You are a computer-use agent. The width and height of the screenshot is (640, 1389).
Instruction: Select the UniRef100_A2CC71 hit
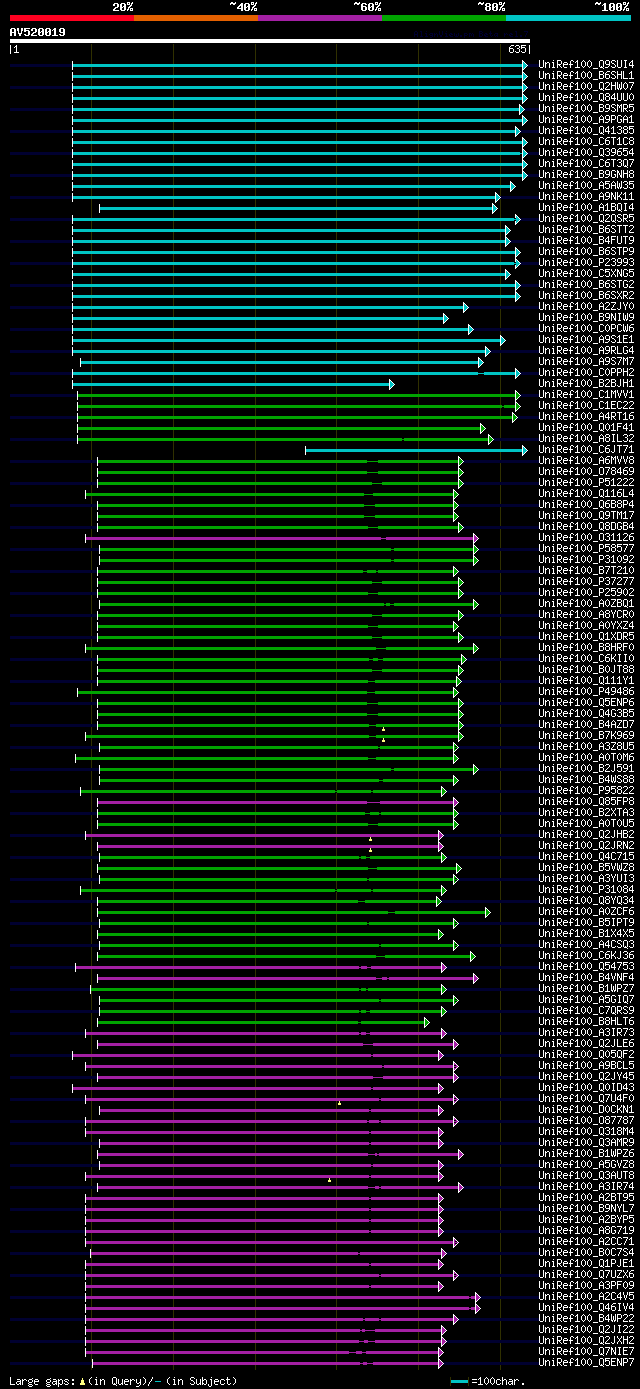(586, 1242)
